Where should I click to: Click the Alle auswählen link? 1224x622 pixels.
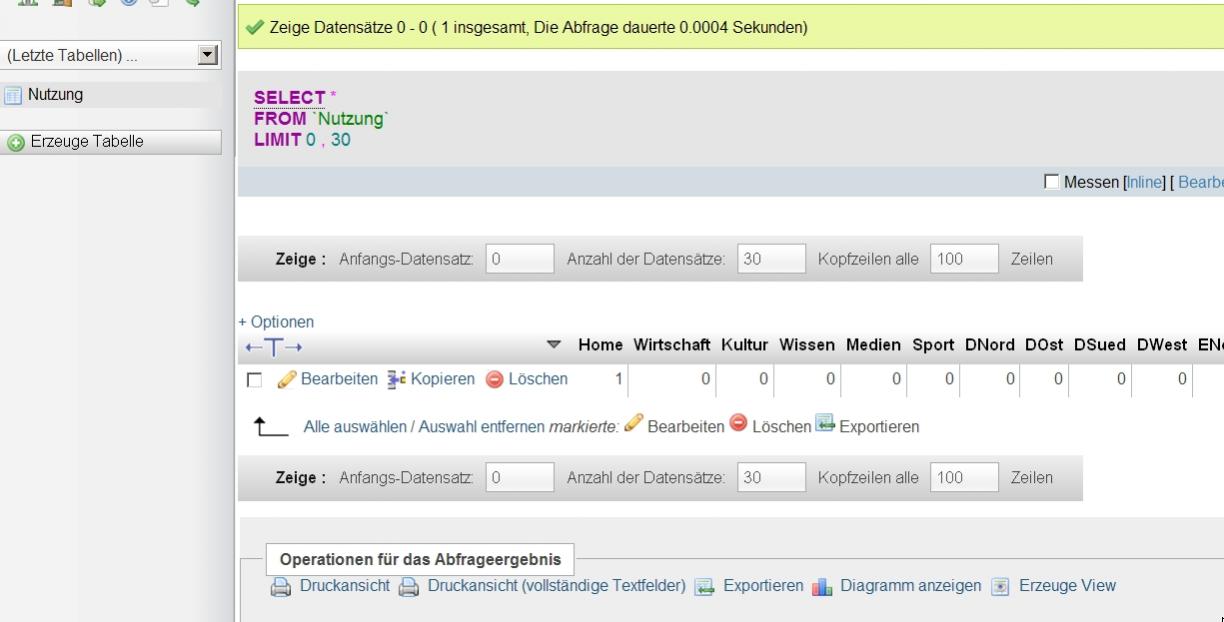click(354, 426)
